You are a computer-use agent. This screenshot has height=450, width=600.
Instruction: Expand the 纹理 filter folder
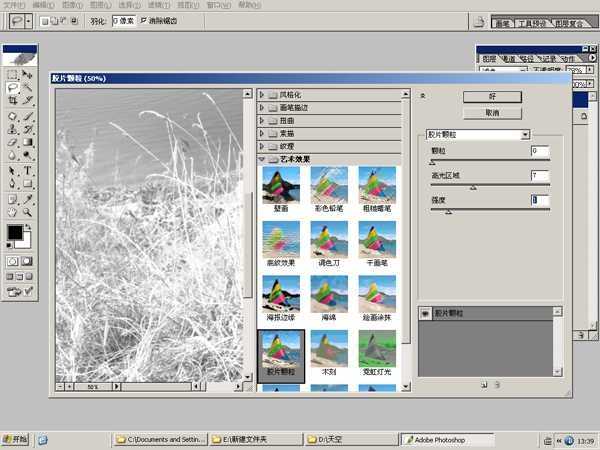coord(263,146)
